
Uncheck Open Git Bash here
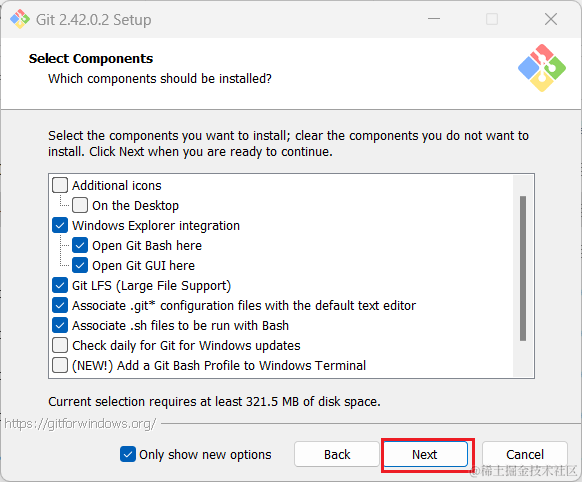click(x=80, y=245)
